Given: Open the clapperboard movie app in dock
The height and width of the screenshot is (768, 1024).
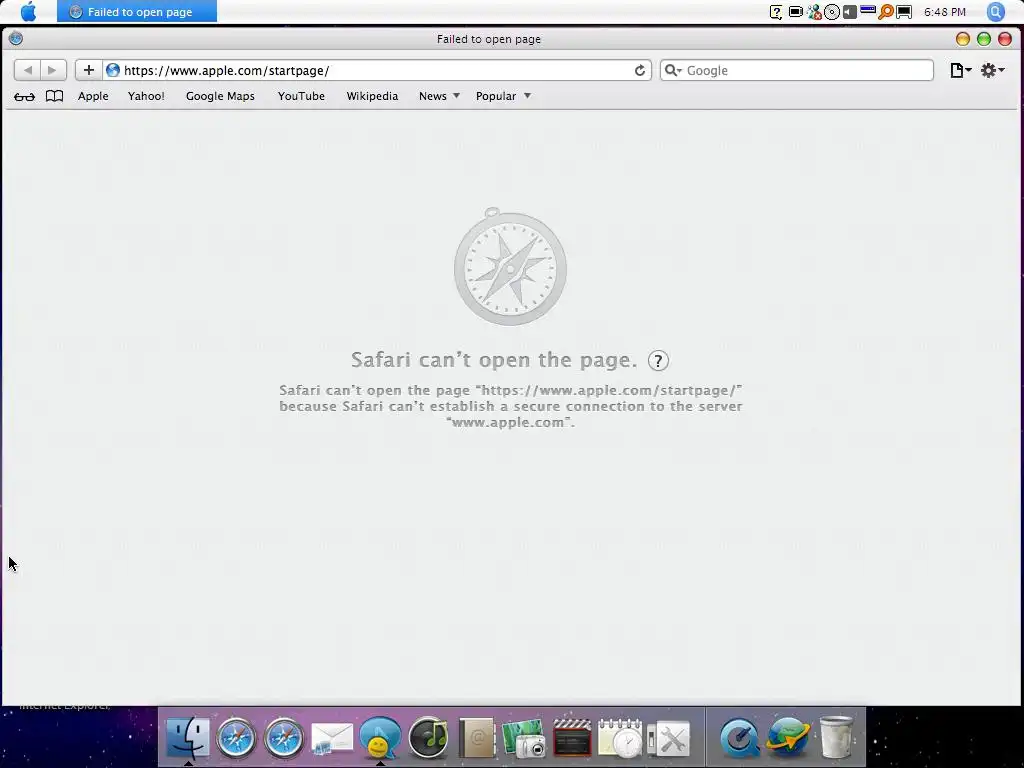Looking at the screenshot, I should pos(572,738).
